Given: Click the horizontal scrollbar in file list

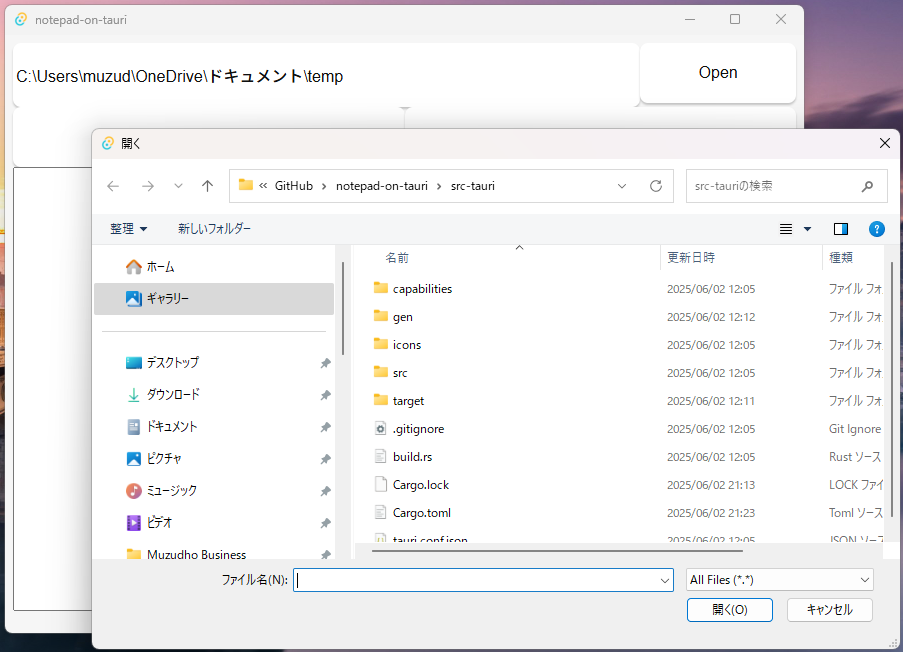Looking at the screenshot, I should click(557, 551).
